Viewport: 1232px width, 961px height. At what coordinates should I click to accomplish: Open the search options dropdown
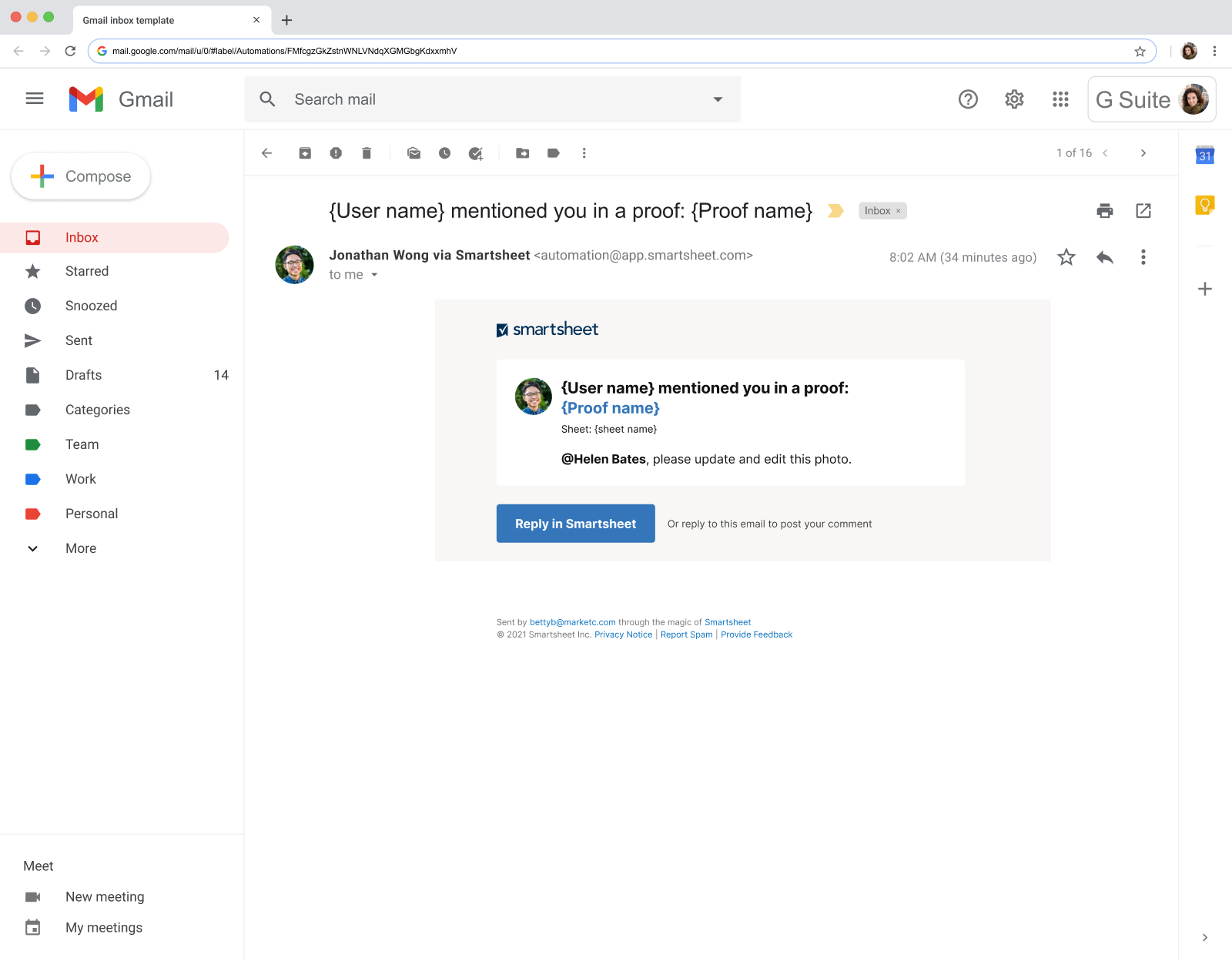(x=717, y=99)
